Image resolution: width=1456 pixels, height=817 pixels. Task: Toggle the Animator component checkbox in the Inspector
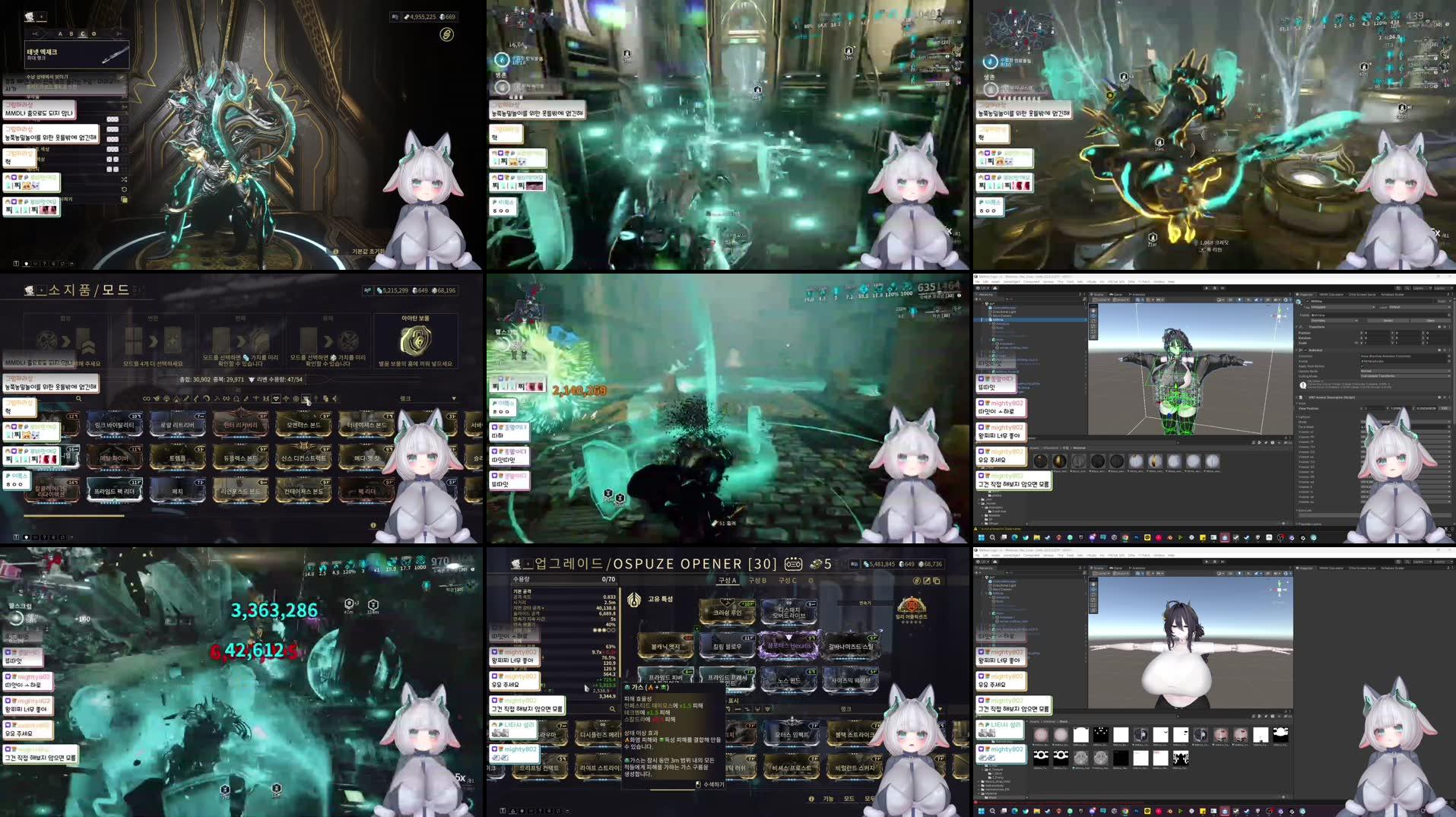pos(1305,350)
